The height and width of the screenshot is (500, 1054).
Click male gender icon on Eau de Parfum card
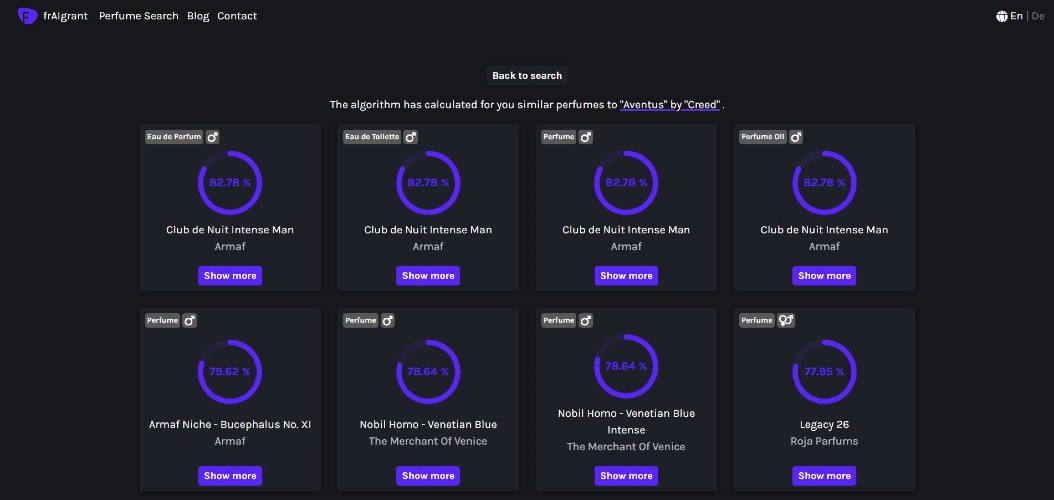click(x=212, y=137)
